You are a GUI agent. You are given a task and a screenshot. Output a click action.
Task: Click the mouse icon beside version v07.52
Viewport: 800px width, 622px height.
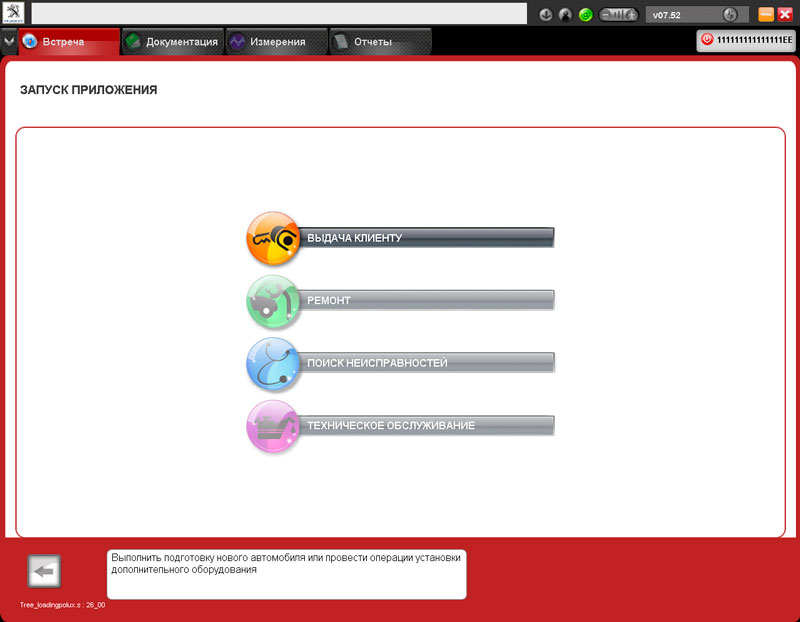[729, 15]
